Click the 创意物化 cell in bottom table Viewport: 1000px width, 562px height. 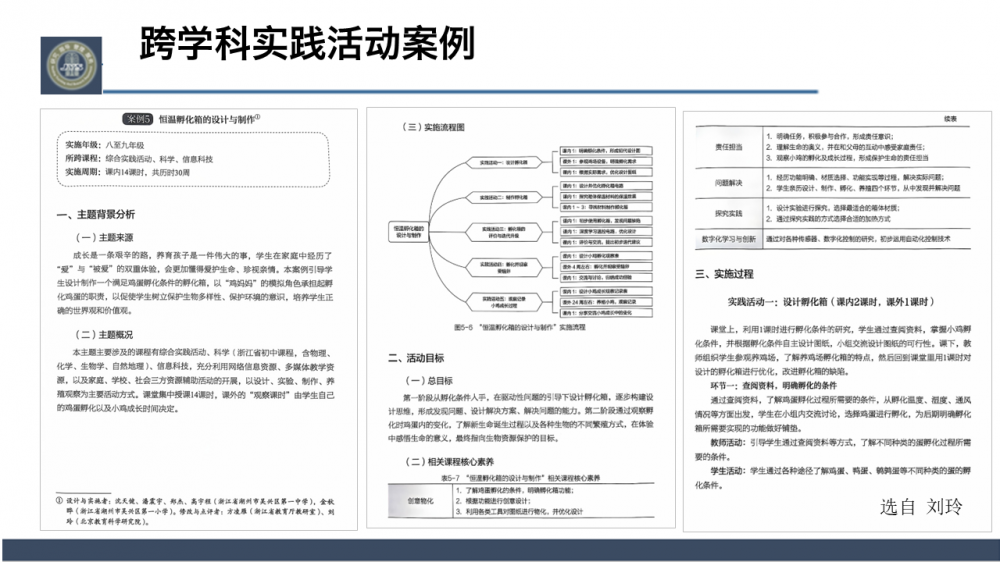(419, 498)
